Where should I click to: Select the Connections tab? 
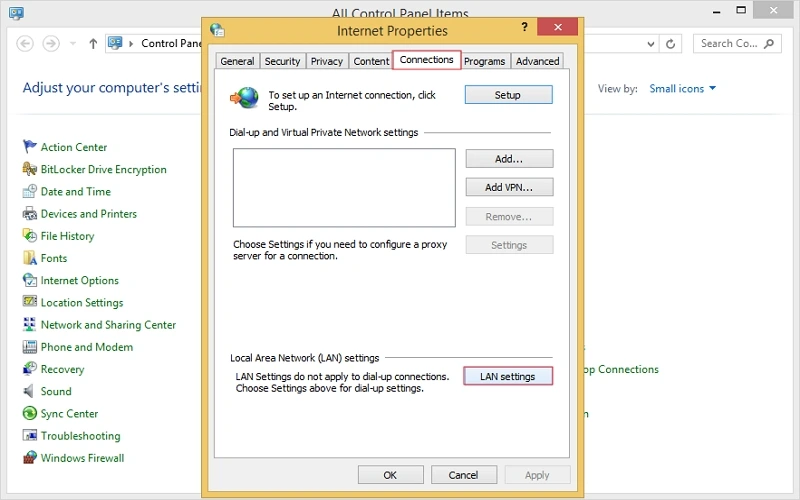pos(427,60)
